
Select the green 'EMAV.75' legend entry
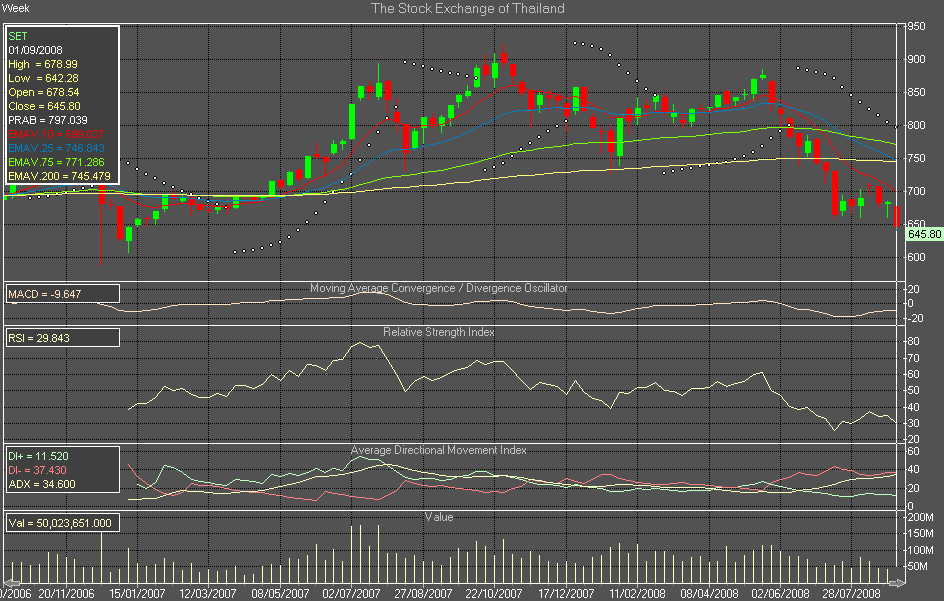coord(56,162)
